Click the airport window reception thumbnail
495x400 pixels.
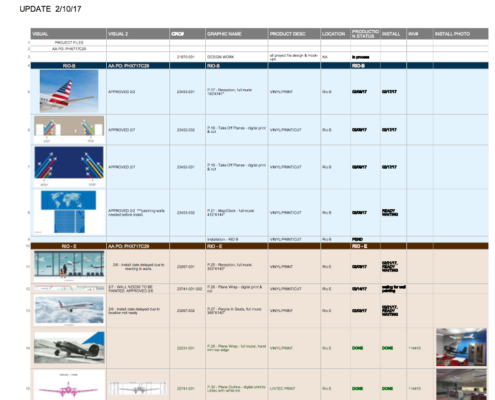click(x=69, y=266)
